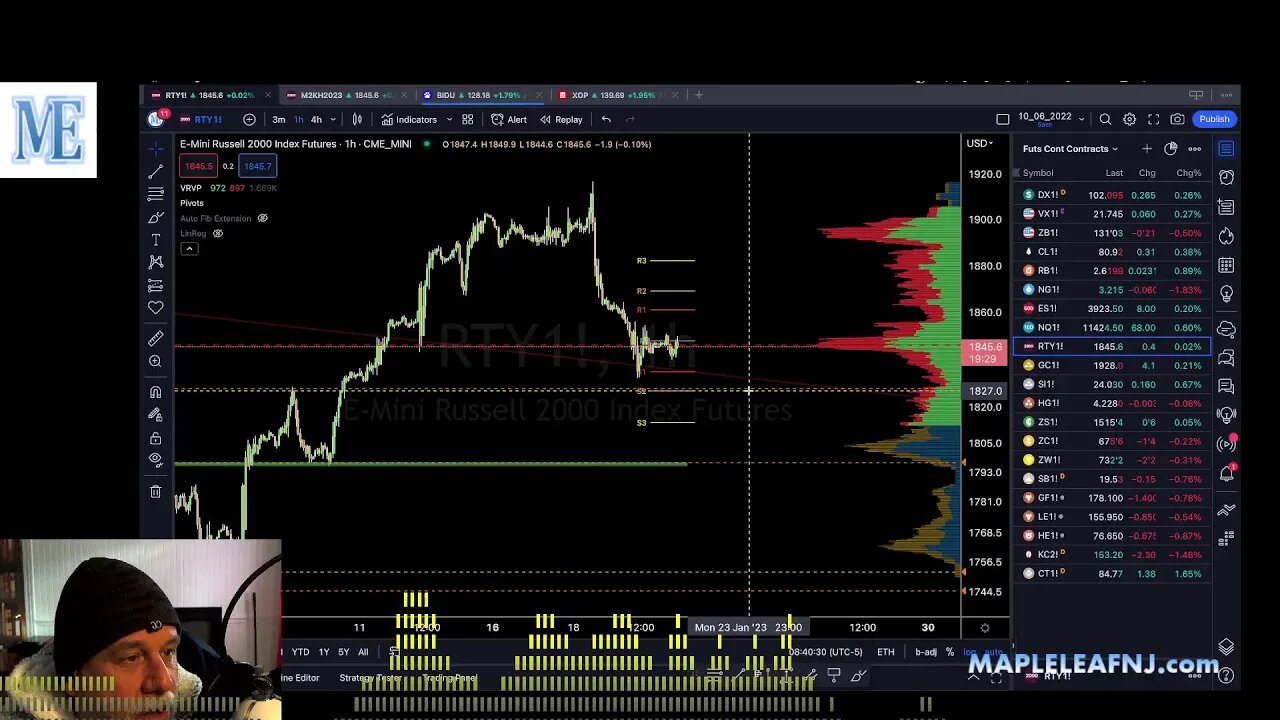Activate the zoom in tool
1280x720 pixels.
(156, 361)
